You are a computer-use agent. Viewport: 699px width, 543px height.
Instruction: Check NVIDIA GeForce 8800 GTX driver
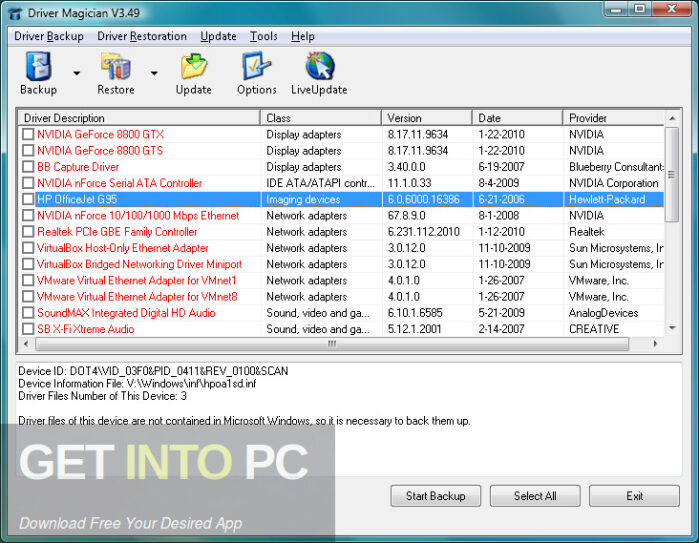(28, 134)
